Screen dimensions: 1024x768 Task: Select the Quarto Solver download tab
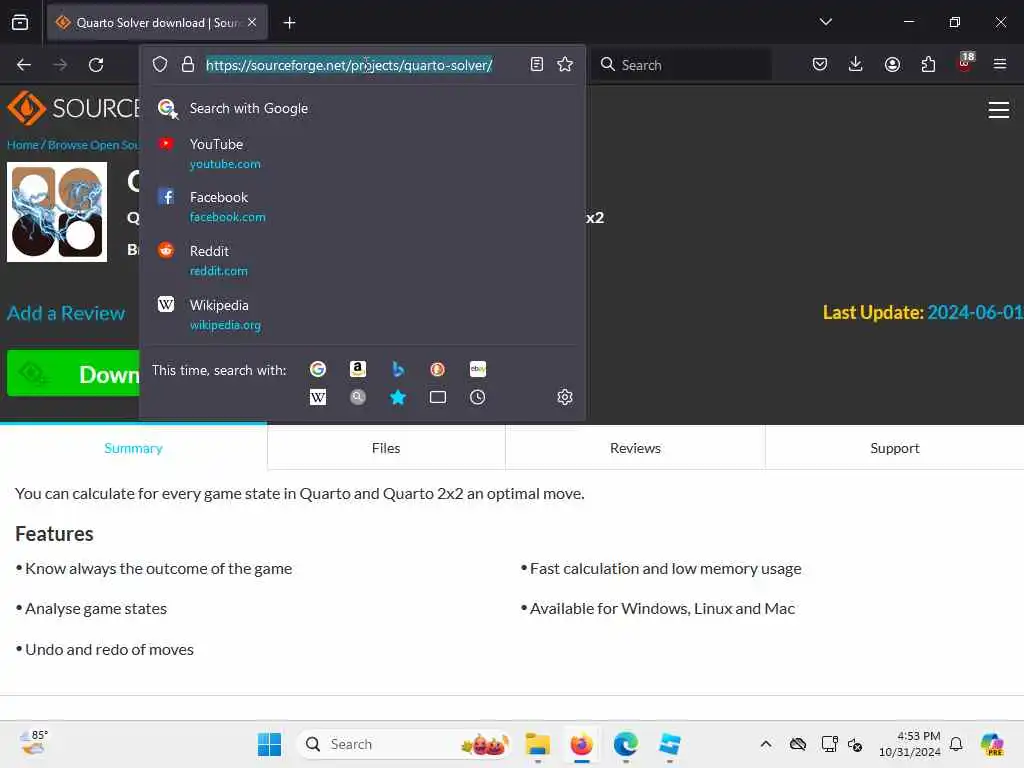coord(157,23)
